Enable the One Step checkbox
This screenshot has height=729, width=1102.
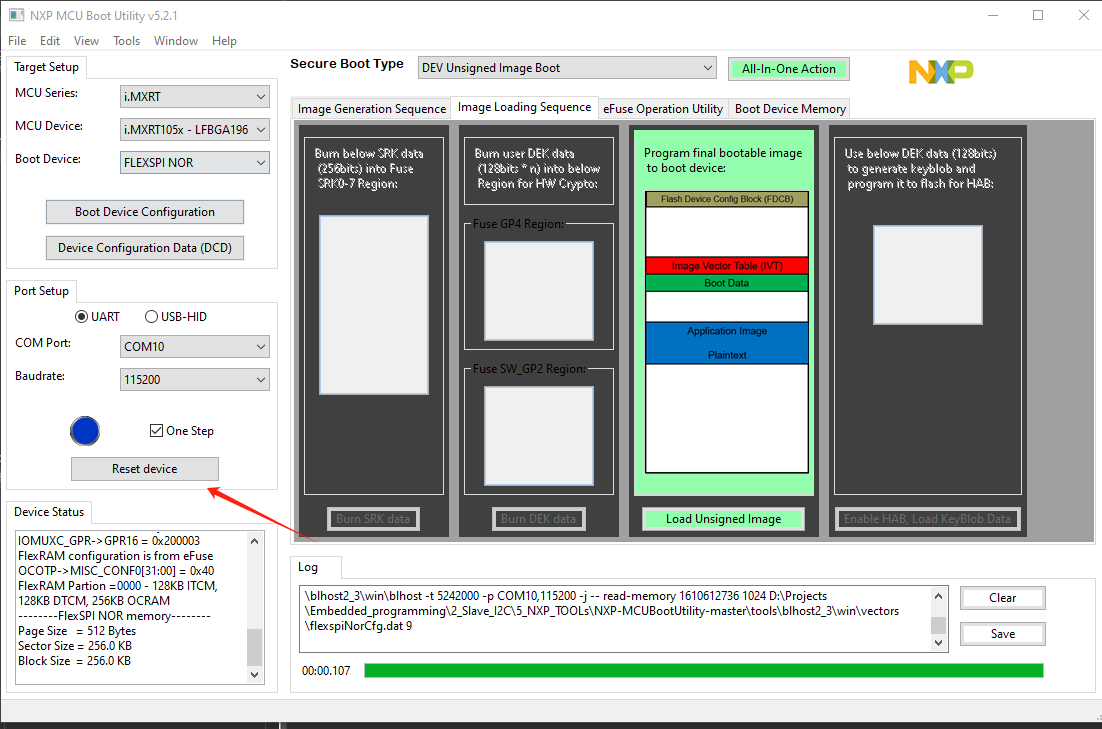click(156, 430)
